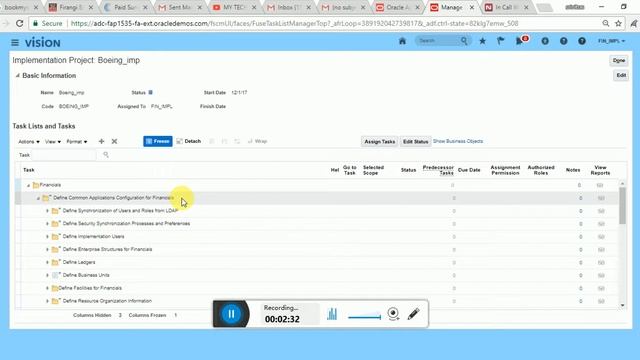Click the Assign Tasks button
This screenshot has height=360, width=640.
[380, 142]
